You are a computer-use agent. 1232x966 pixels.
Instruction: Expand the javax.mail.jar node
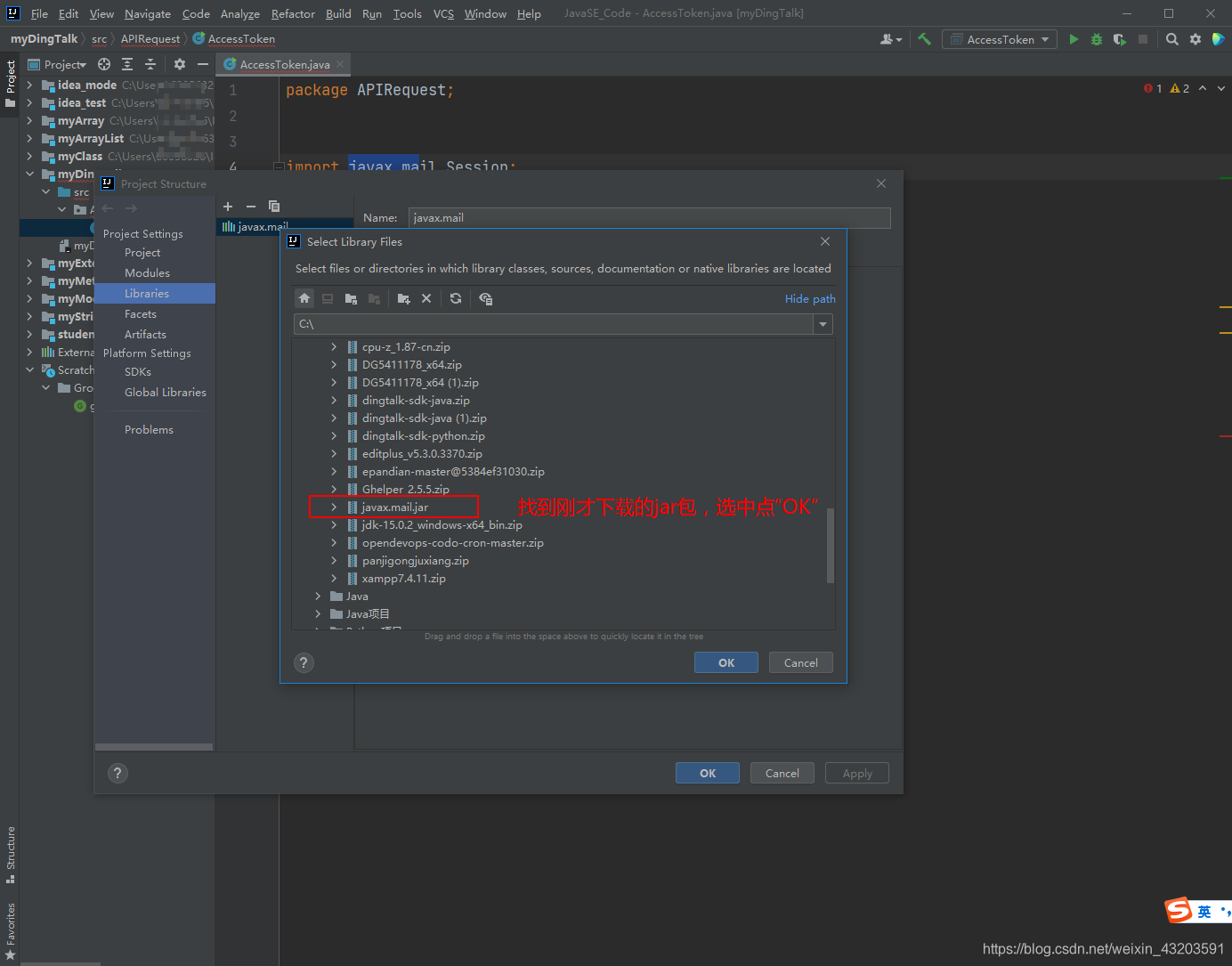point(334,507)
